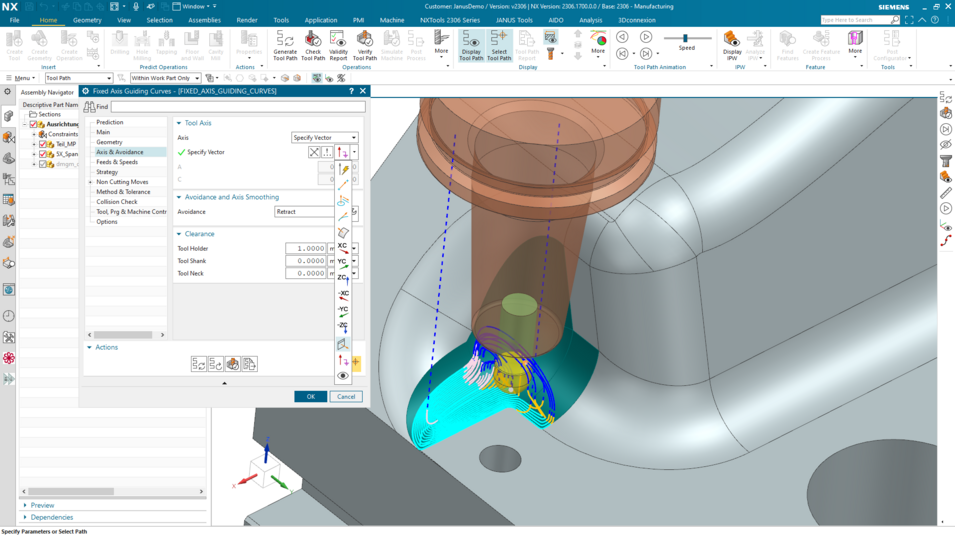This screenshot has width=955, height=537.
Task: Open Within Work Part Only dropdown
Action: [x=165, y=78]
